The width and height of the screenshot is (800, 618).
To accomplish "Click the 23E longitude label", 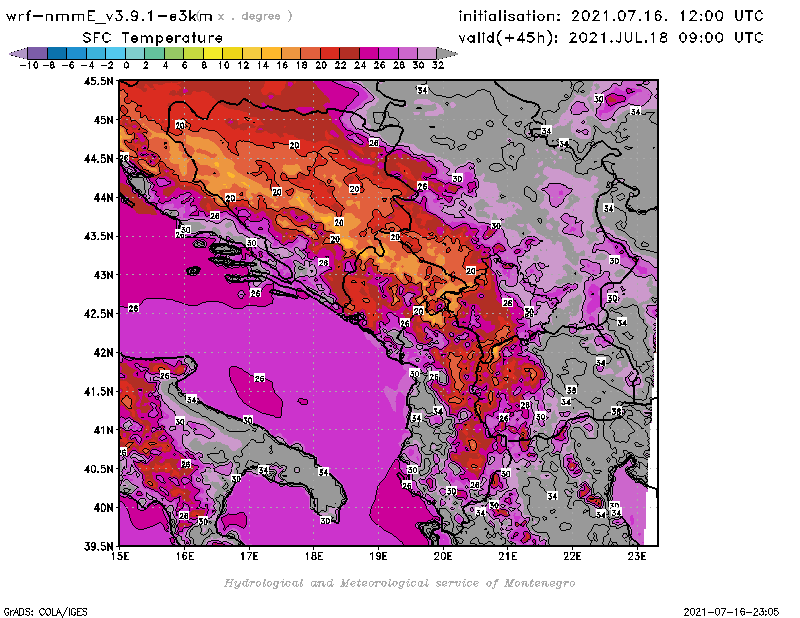I will [x=637, y=556].
